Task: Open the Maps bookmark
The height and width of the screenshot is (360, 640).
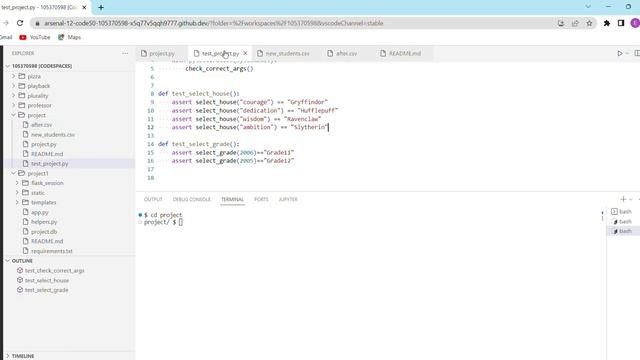Action: click(69, 37)
